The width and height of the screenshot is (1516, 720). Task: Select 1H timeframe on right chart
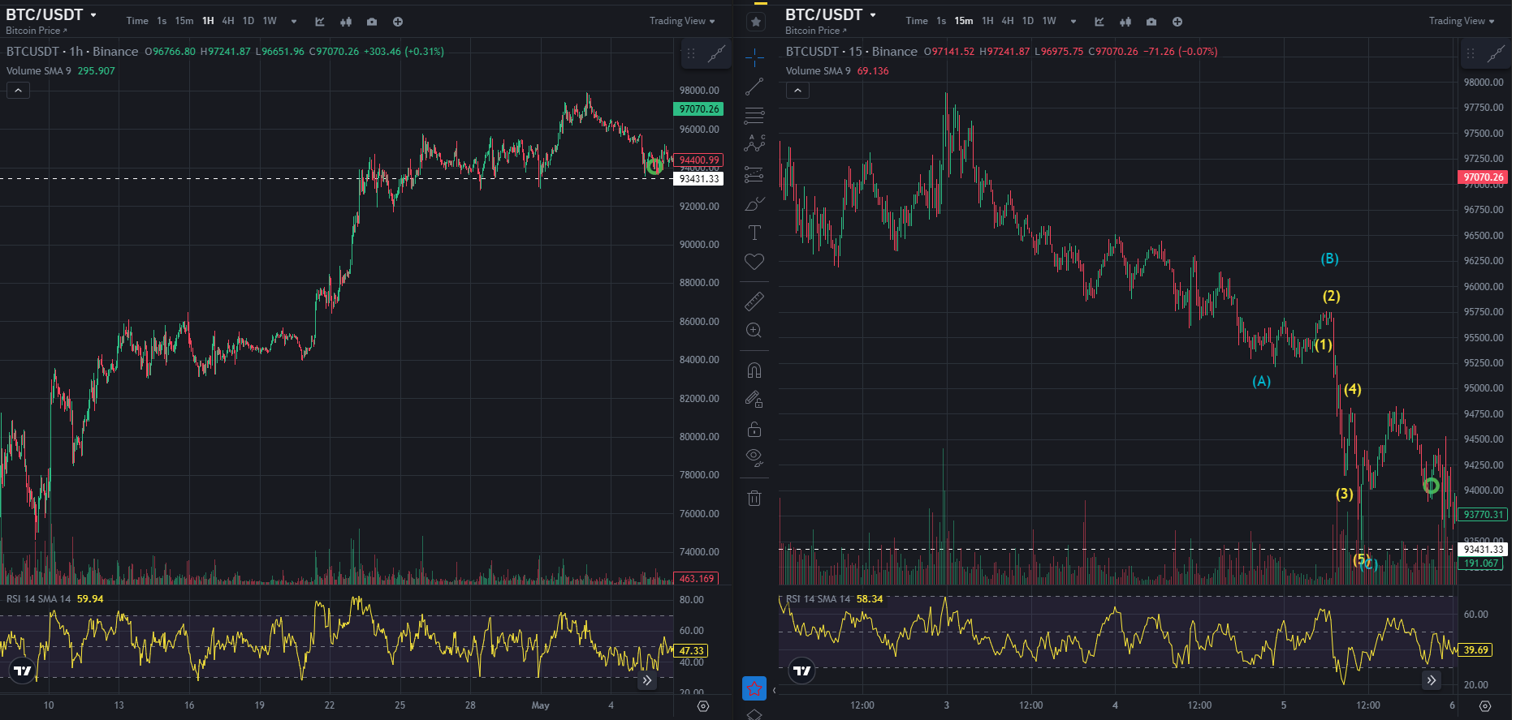(x=987, y=21)
